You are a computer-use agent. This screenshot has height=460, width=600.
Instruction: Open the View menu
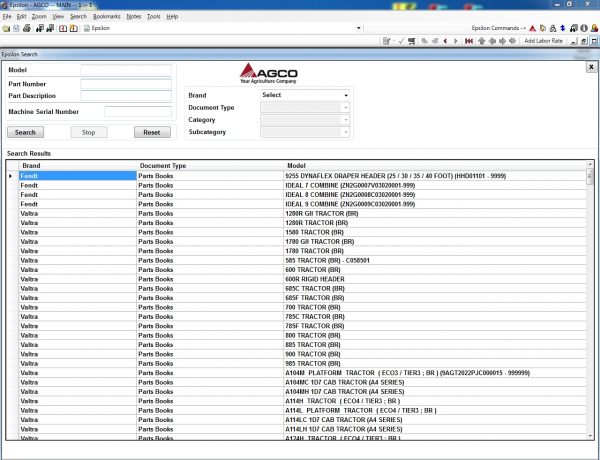(x=58, y=16)
